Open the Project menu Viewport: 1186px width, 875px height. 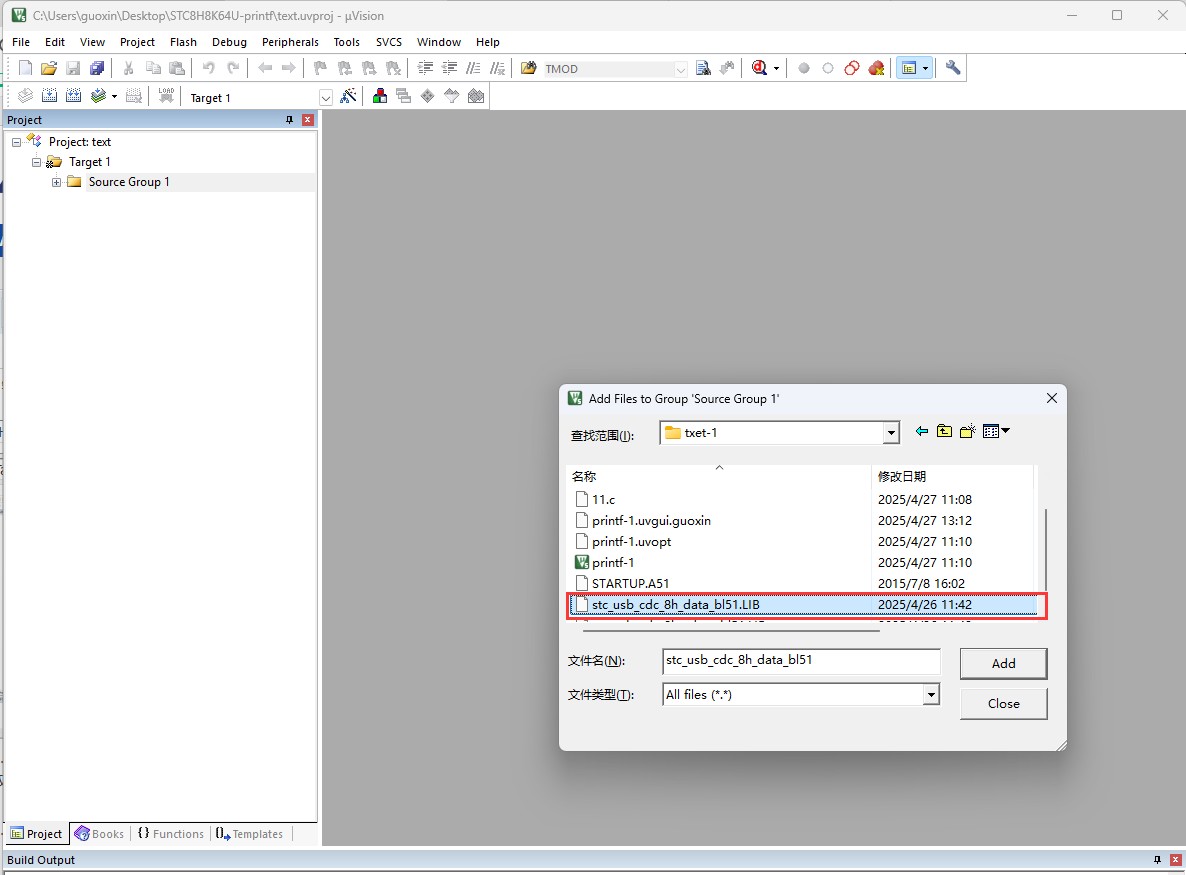137,42
